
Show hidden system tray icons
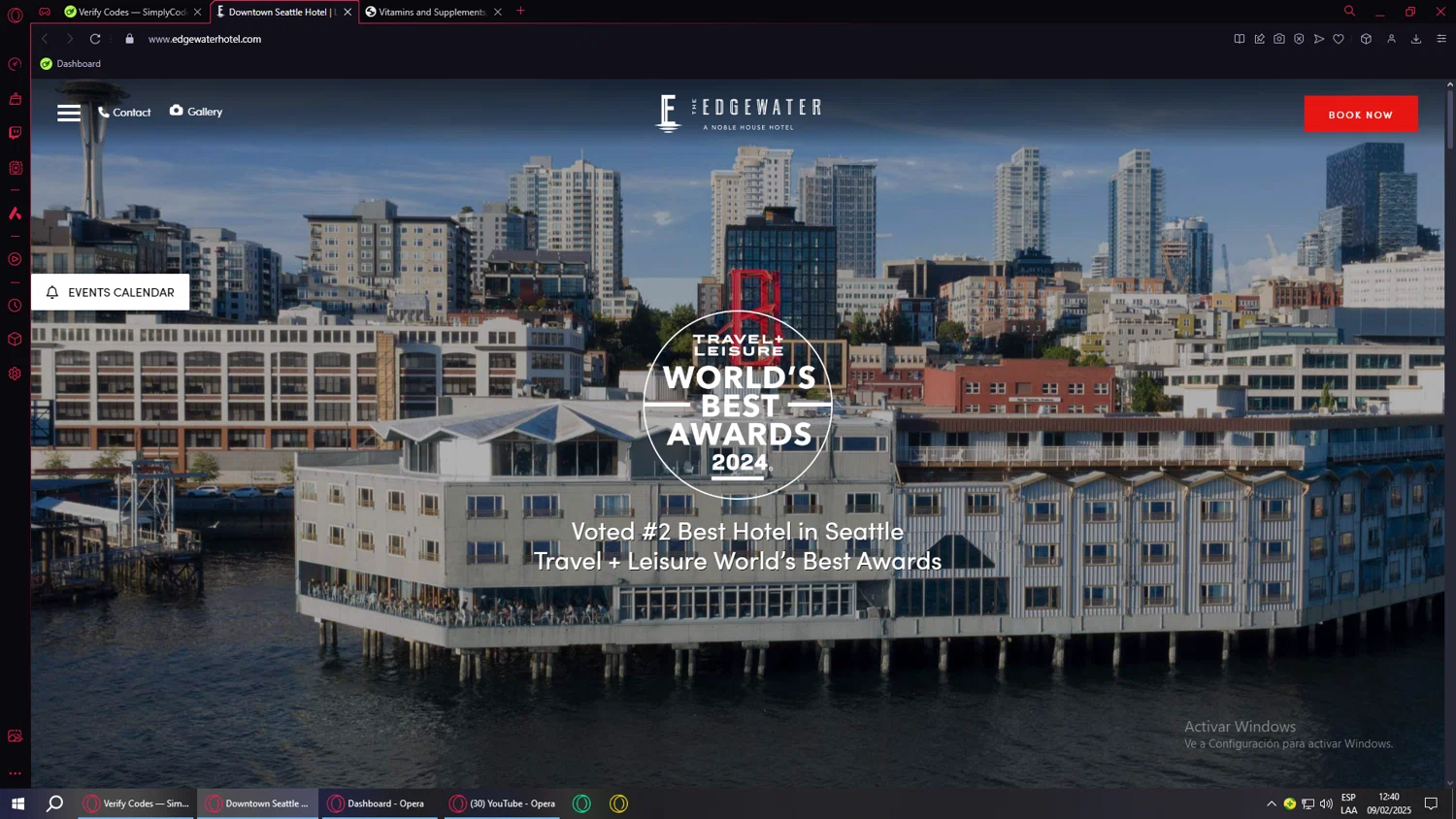click(x=1271, y=803)
